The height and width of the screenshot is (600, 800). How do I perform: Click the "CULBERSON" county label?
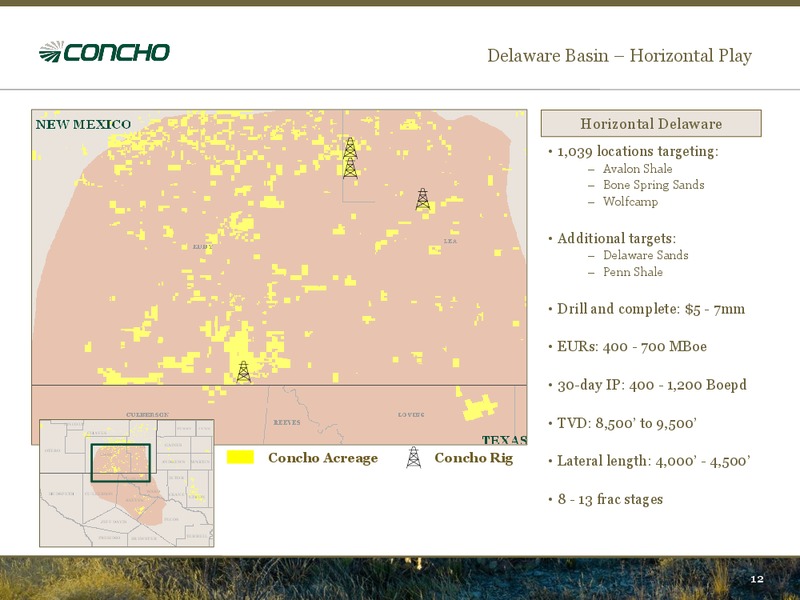click(x=147, y=415)
